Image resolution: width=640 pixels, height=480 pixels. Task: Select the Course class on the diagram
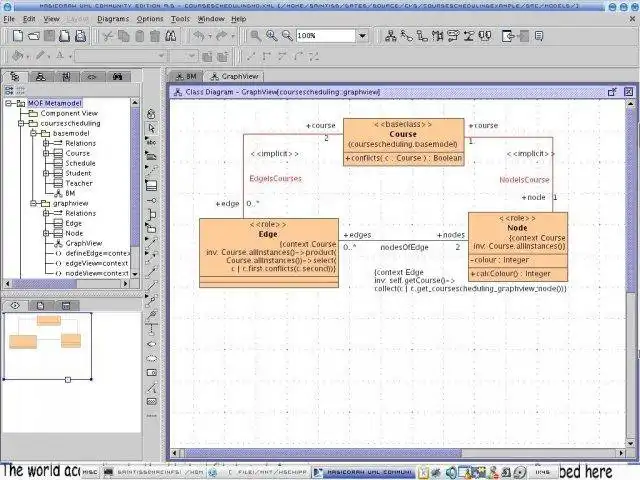[403, 142]
